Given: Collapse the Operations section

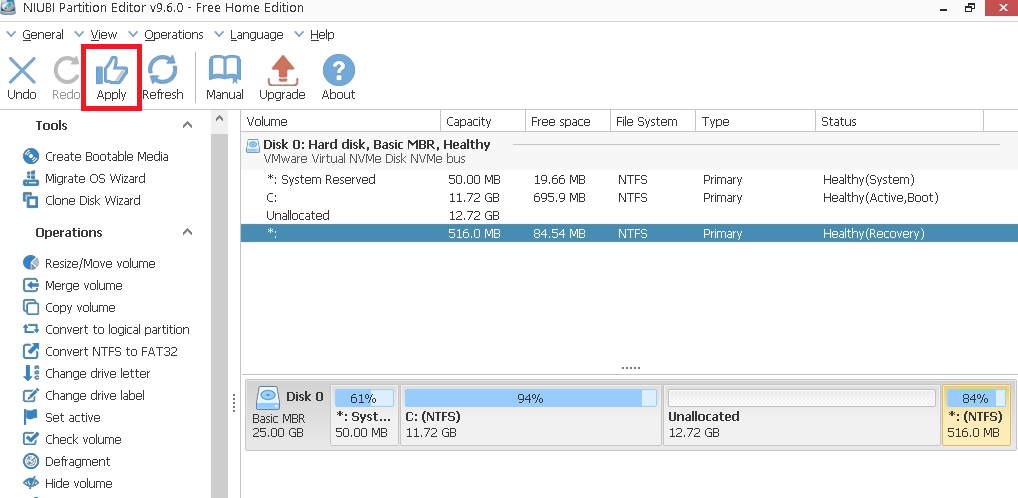Looking at the screenshot, I should pos(187,233).
